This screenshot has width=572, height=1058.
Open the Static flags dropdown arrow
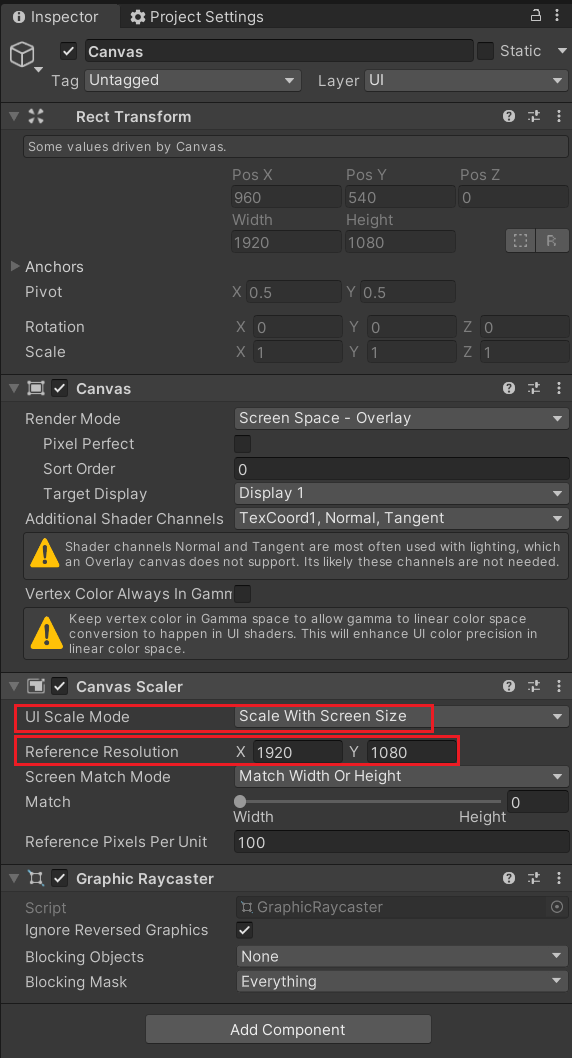point(562,51)
